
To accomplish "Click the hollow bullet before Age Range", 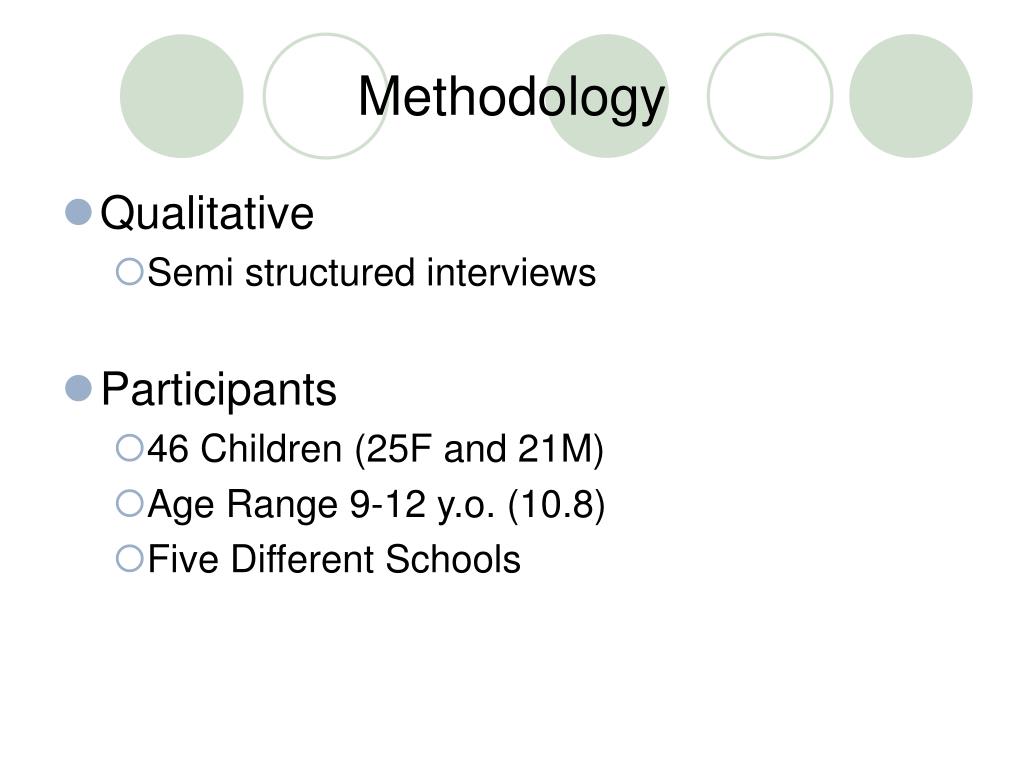I will click(129, 504).
